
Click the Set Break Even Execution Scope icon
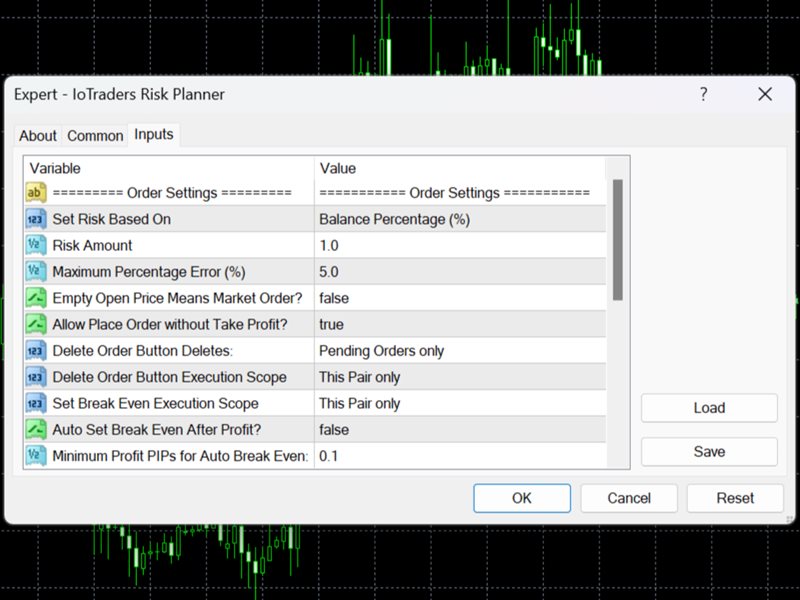click(36, 403)
